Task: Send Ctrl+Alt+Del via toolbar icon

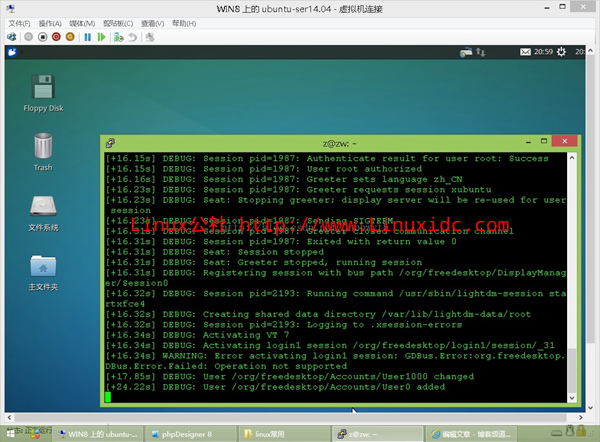Action: tap(11, 37)
